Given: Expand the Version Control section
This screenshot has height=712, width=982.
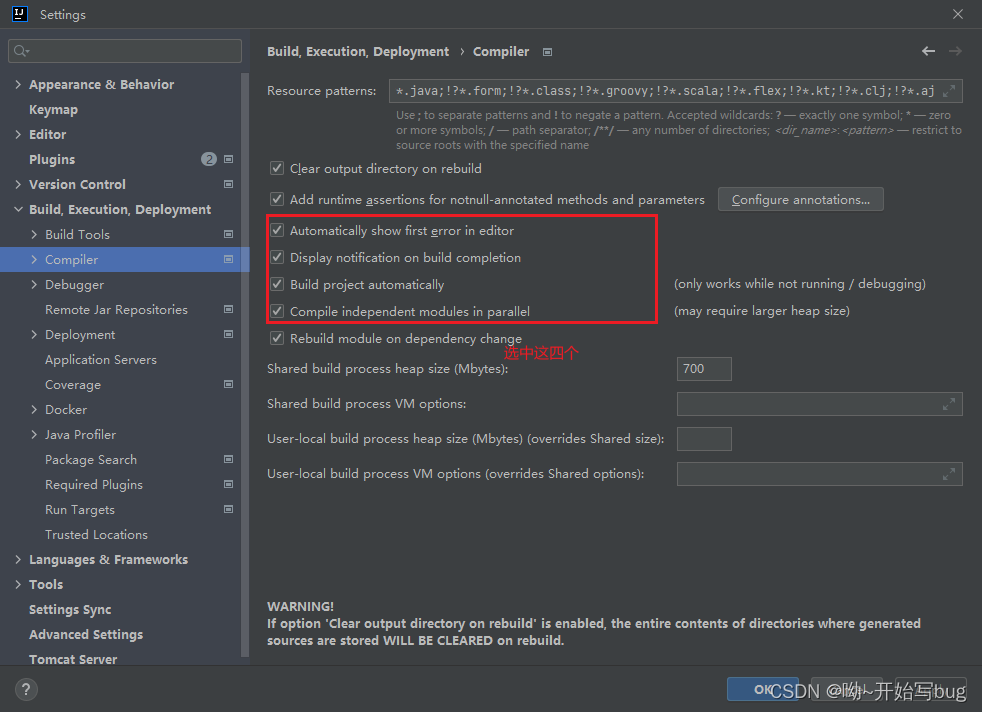Looking at the screenshot, I should 18,185.
